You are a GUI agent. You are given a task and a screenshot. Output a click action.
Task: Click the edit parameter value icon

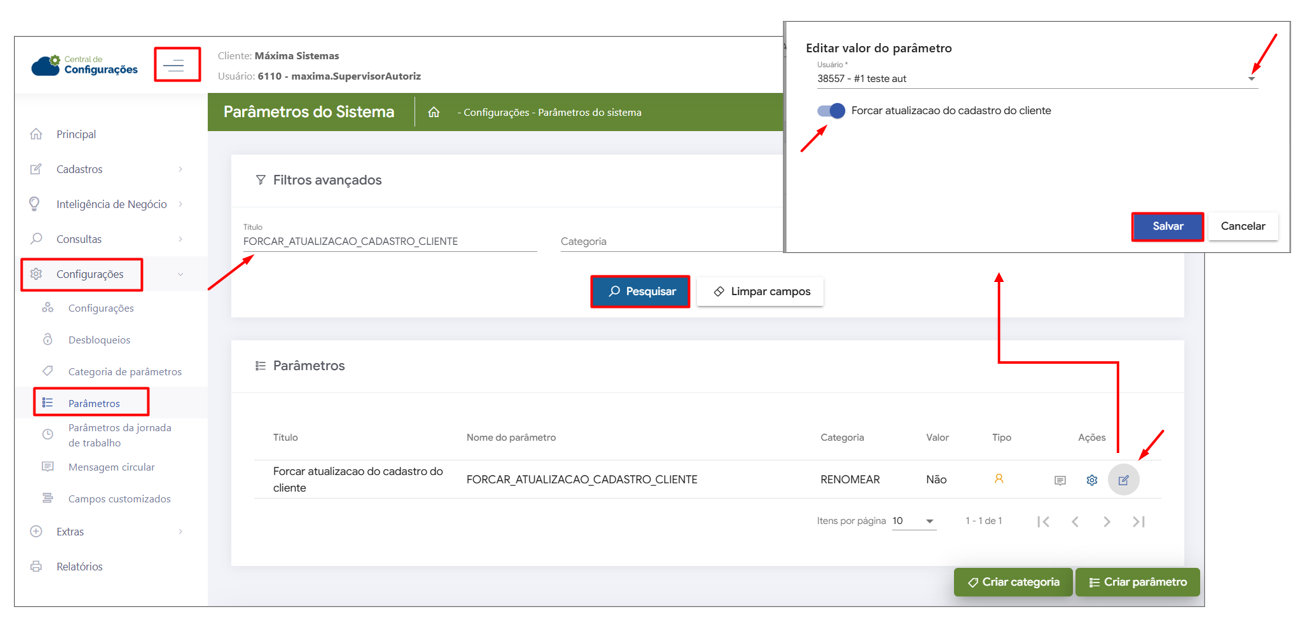tap(1124, 480)
